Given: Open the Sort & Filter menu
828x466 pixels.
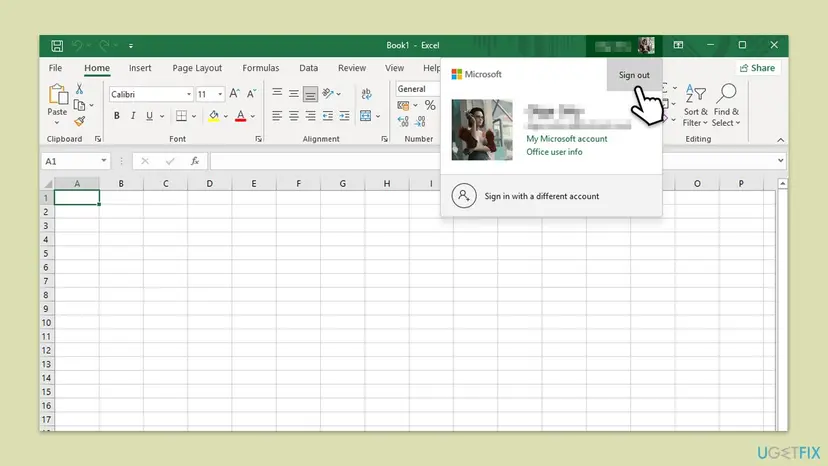Looking at the screenshot, I should tap(695, 105).
